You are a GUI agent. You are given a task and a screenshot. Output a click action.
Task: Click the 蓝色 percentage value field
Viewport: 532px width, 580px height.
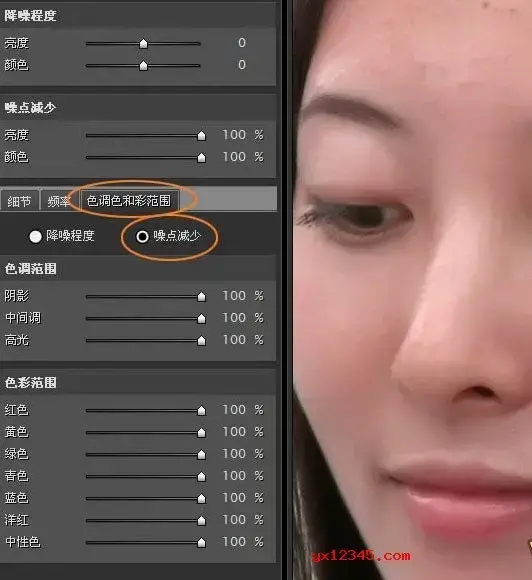pyautogui.click(x=234, y=498)
